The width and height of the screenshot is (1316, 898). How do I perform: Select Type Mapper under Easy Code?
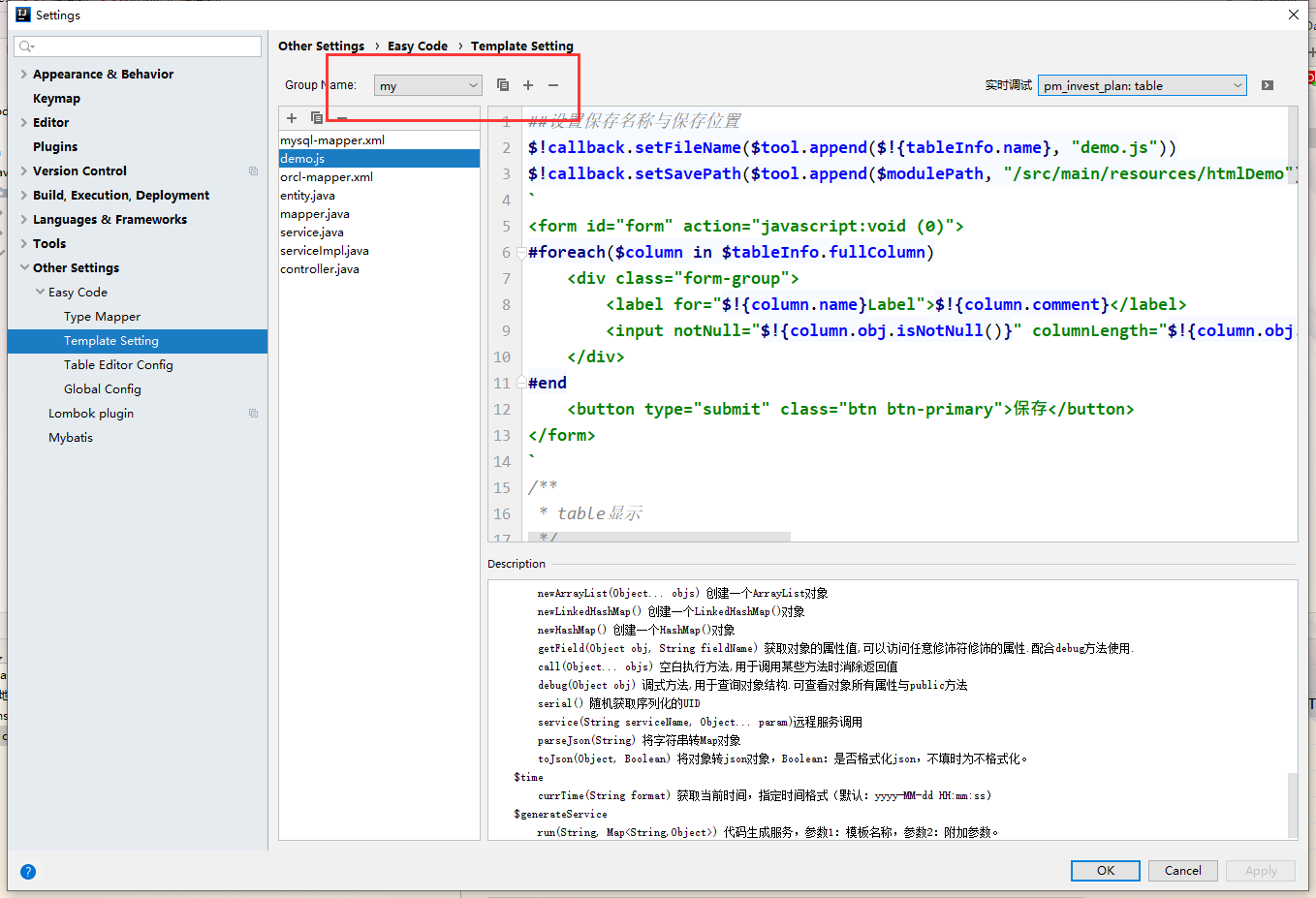tap(102, 317)
